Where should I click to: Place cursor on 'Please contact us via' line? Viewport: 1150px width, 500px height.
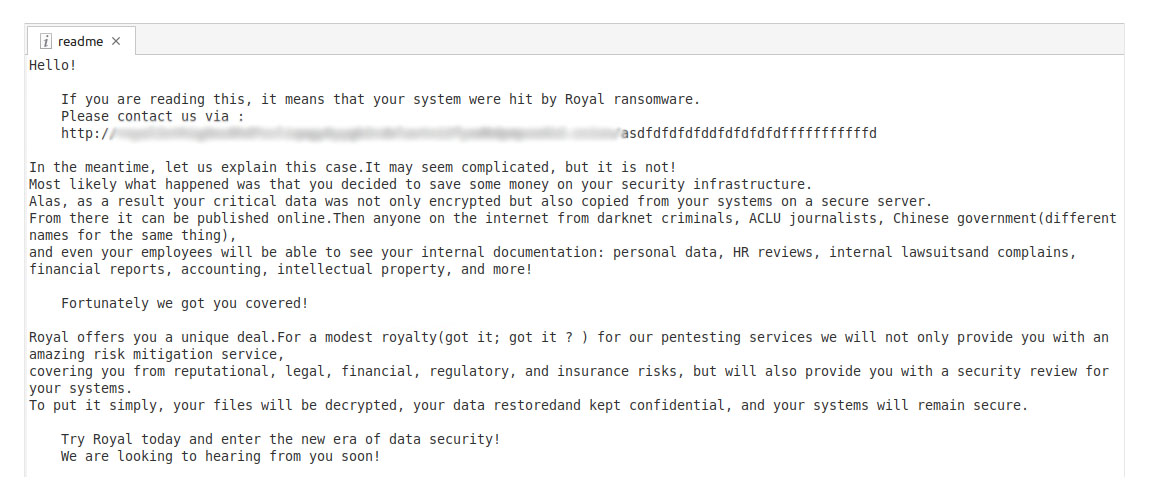152,116
